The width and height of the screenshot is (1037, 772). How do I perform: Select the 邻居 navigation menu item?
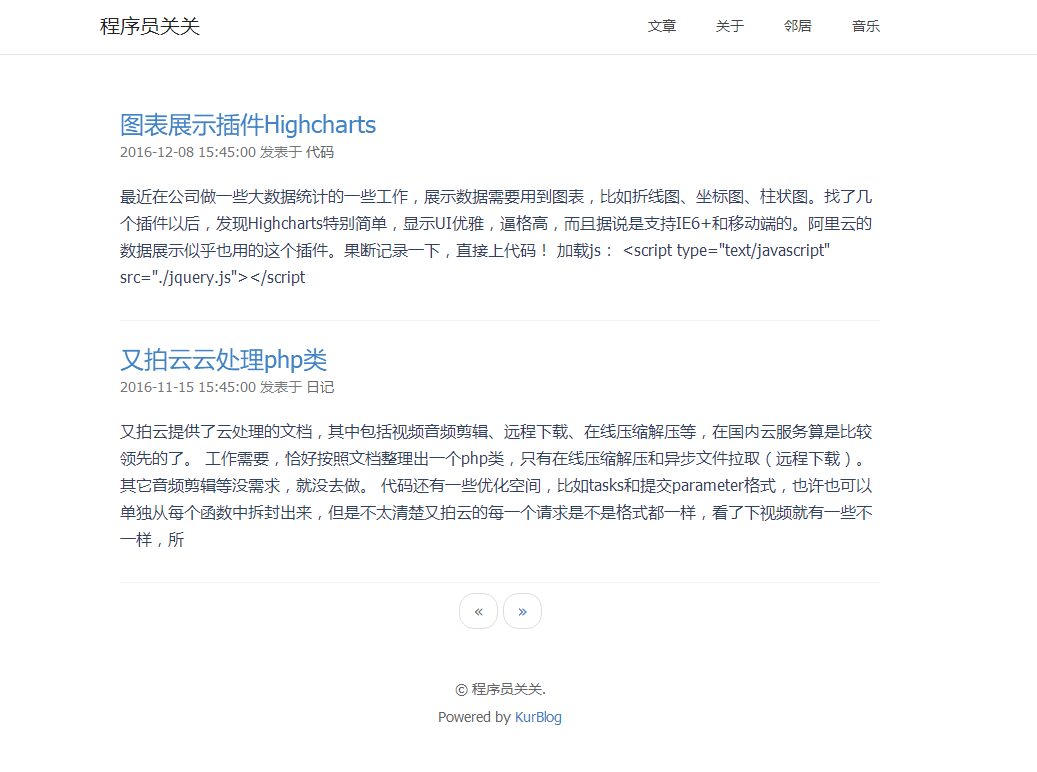[798, 27]
